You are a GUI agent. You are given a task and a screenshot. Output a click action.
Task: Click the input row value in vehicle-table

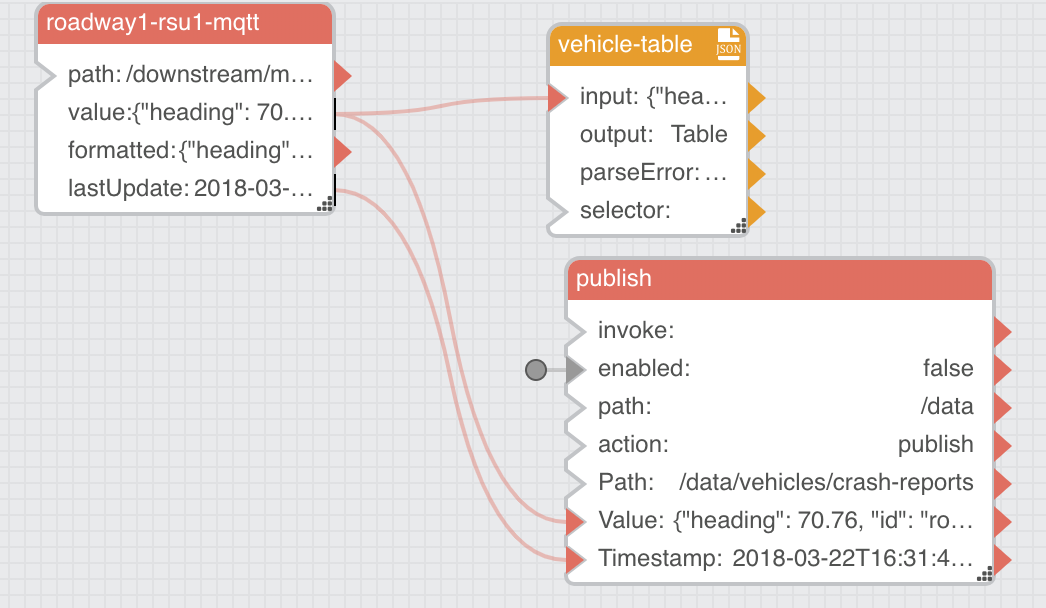pyautogui.click(x=686, y=97)
